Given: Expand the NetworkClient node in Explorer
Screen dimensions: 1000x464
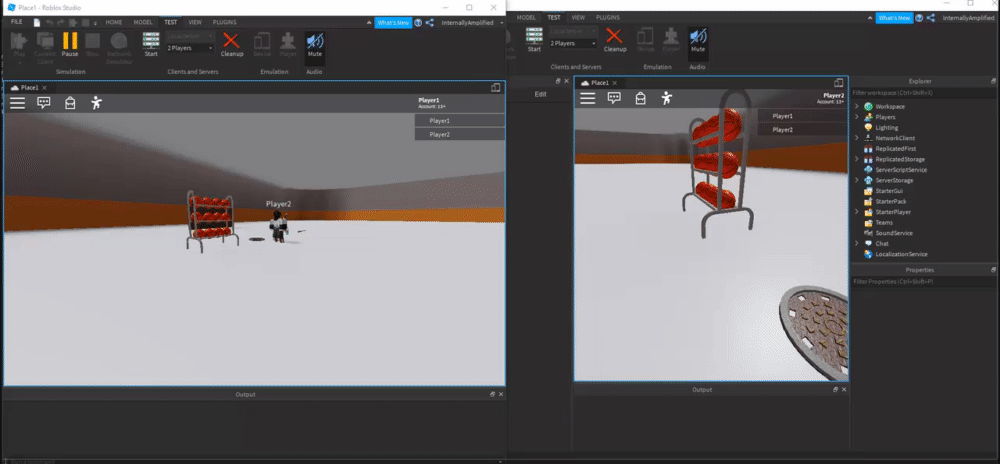Looking at the screenshot, I should tap(857, 138).
